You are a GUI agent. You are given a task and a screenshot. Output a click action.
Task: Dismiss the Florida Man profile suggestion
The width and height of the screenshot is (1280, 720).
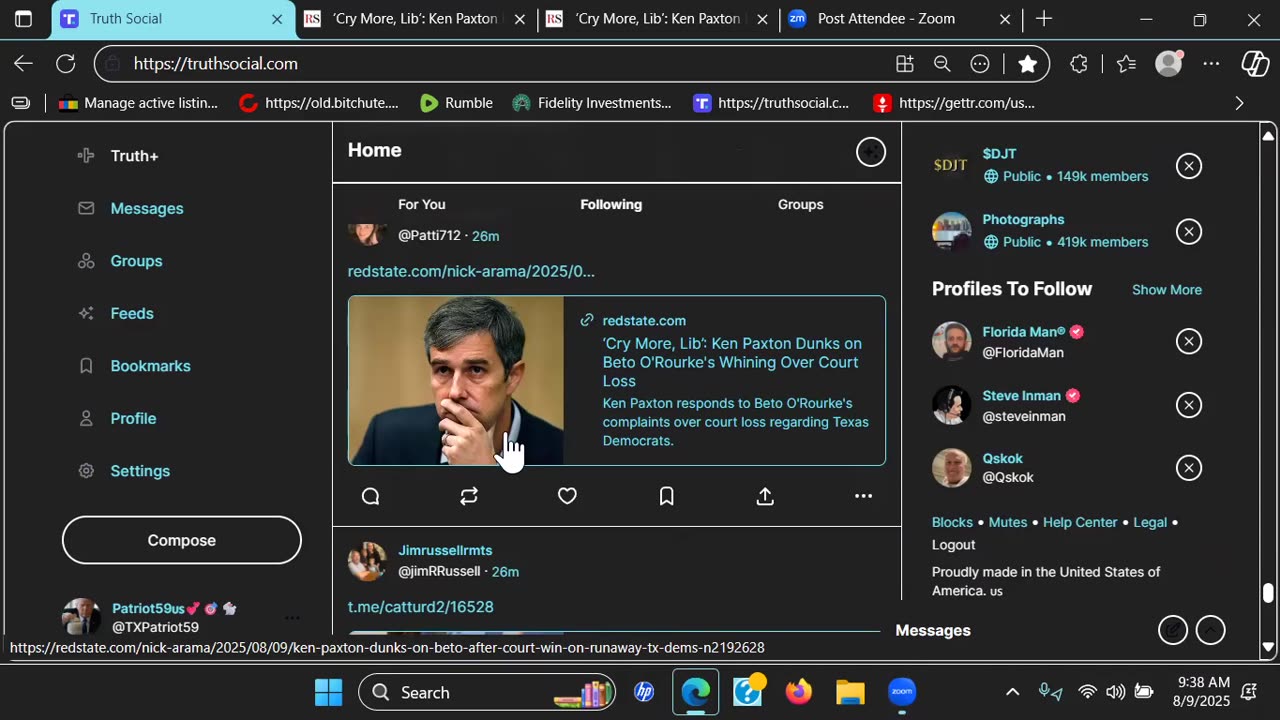(1188, 342)
